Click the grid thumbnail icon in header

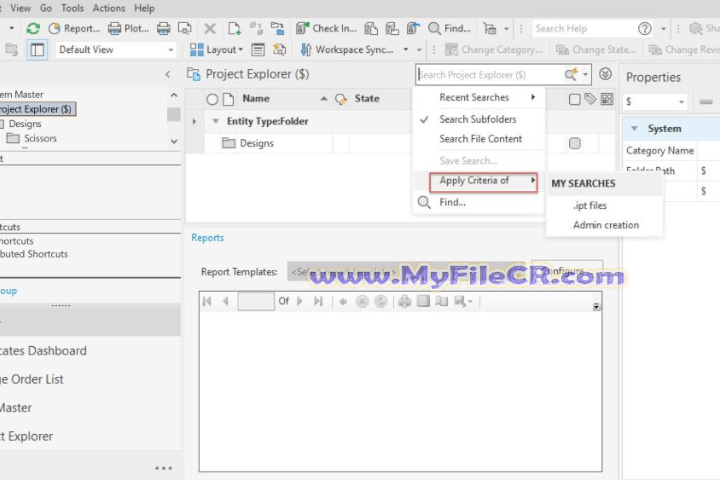607,99
